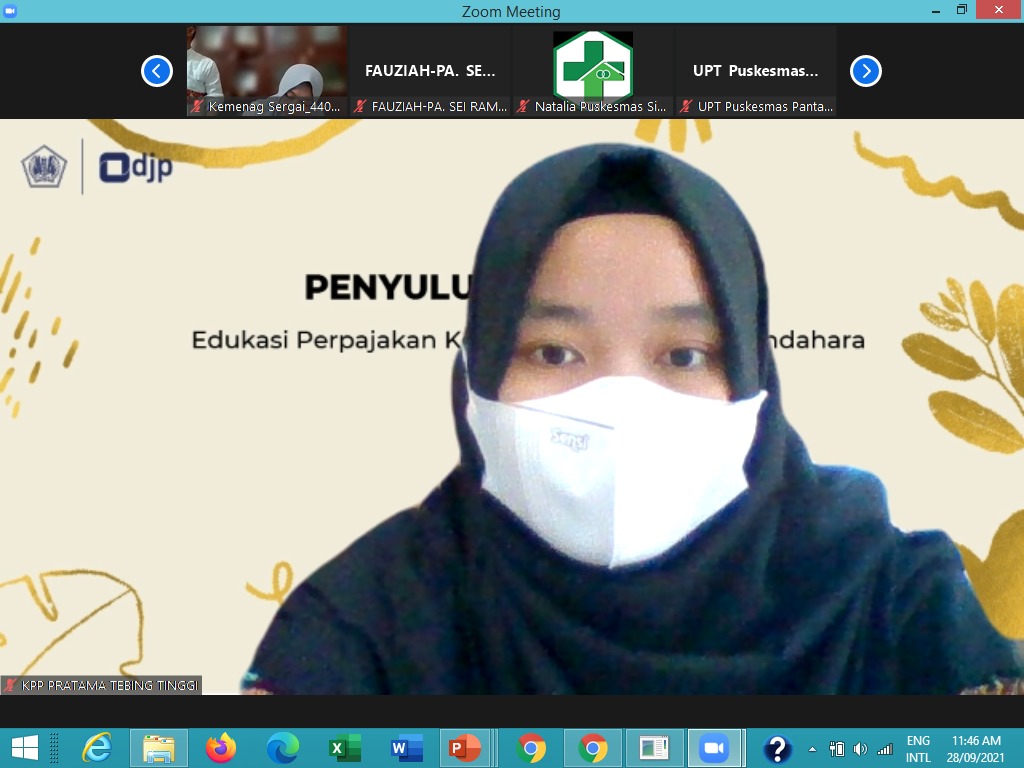Show previous participants with left arrow

click(157, 71)
